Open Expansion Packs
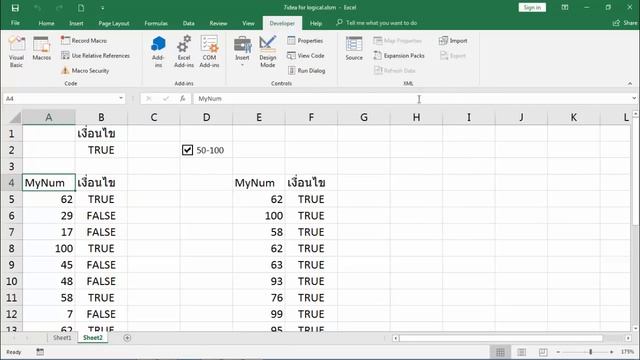This screenshot has height=360, width=640. click(399, 56)
